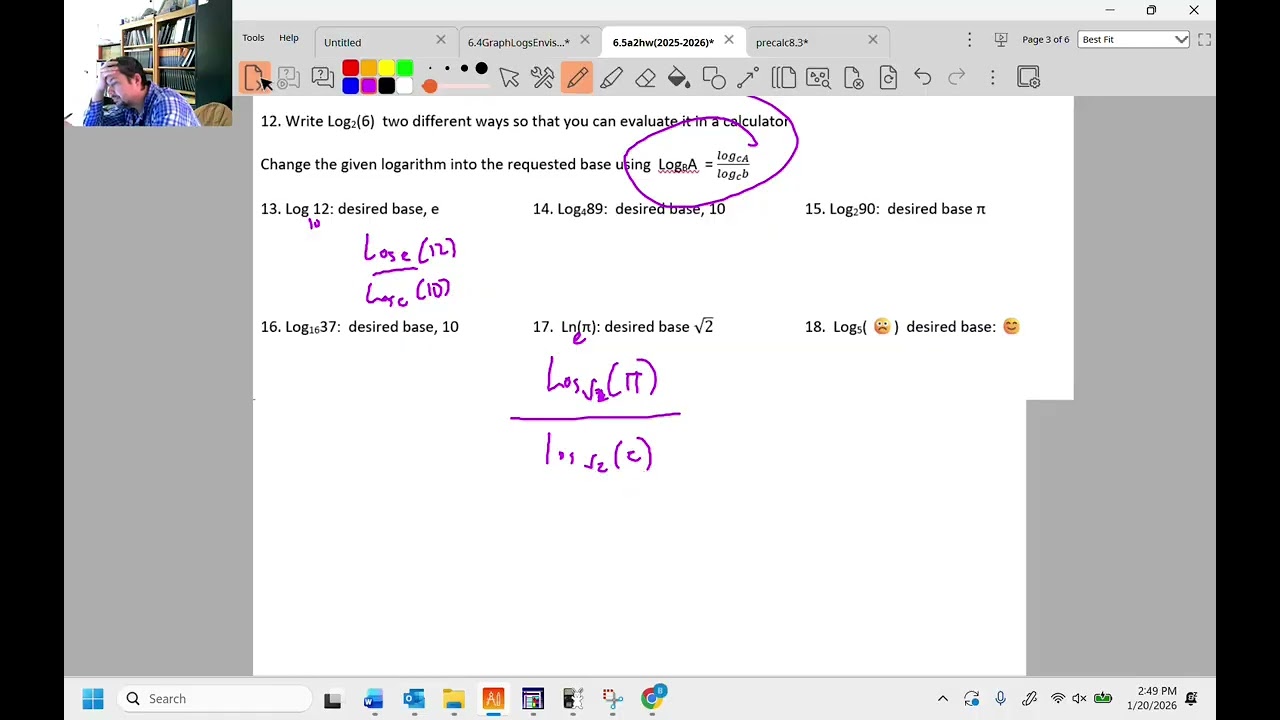Click the image gallery toolbar icon
The height and width of the screenshot is (720, 1280).
coord(818,77)
